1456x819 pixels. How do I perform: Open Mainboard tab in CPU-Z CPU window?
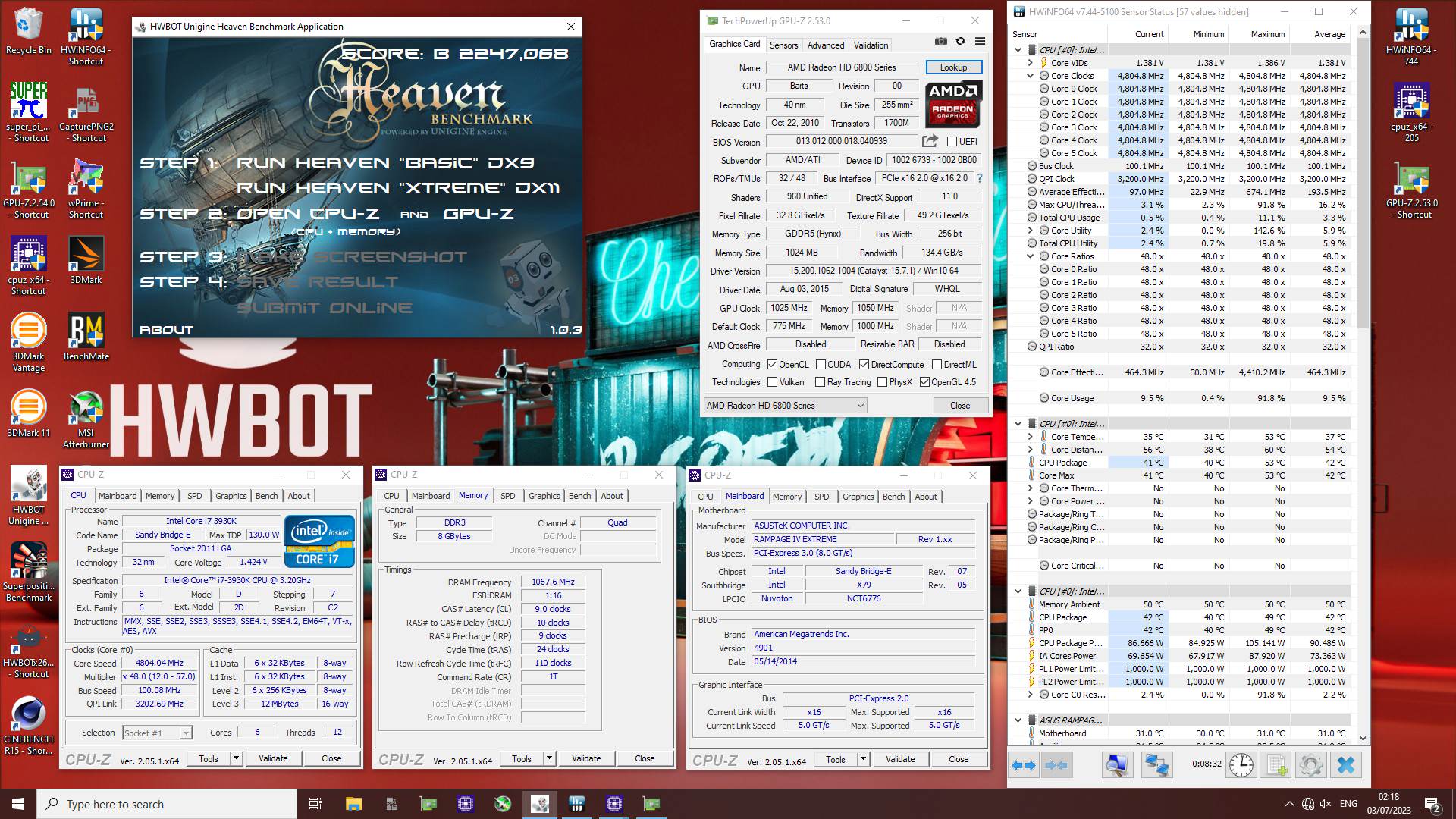[118, 496]
